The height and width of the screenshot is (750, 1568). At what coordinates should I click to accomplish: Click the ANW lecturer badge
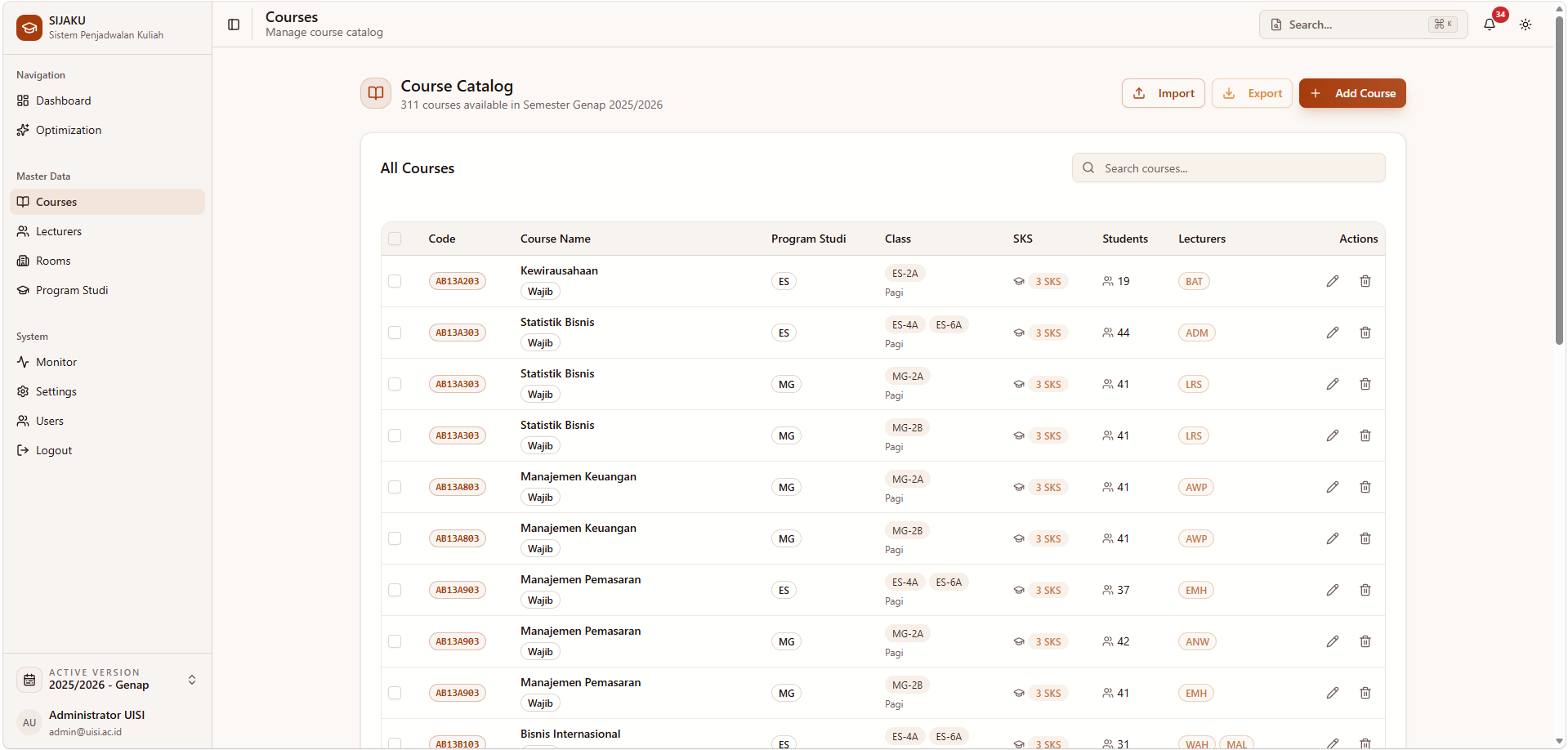(1197, 641)
